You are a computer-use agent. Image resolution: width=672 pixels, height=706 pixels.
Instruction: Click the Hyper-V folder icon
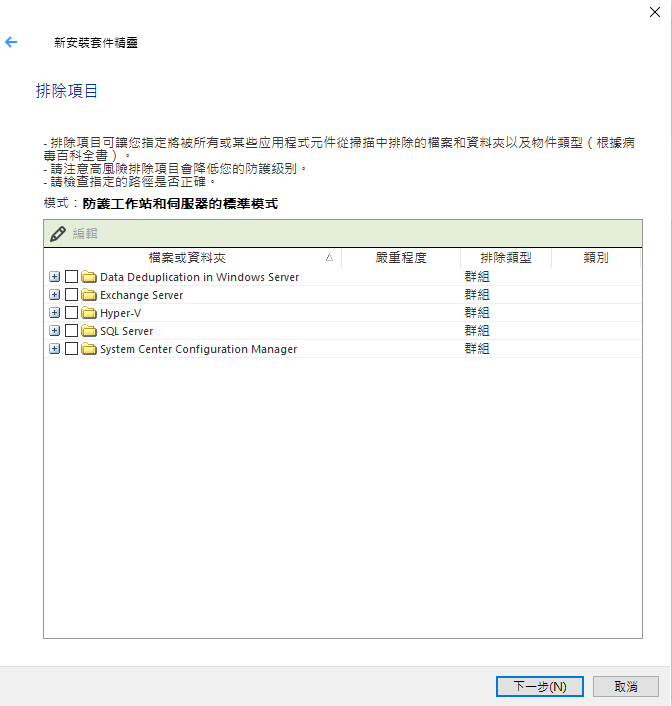pyautogui.click(x=88, y=313)
